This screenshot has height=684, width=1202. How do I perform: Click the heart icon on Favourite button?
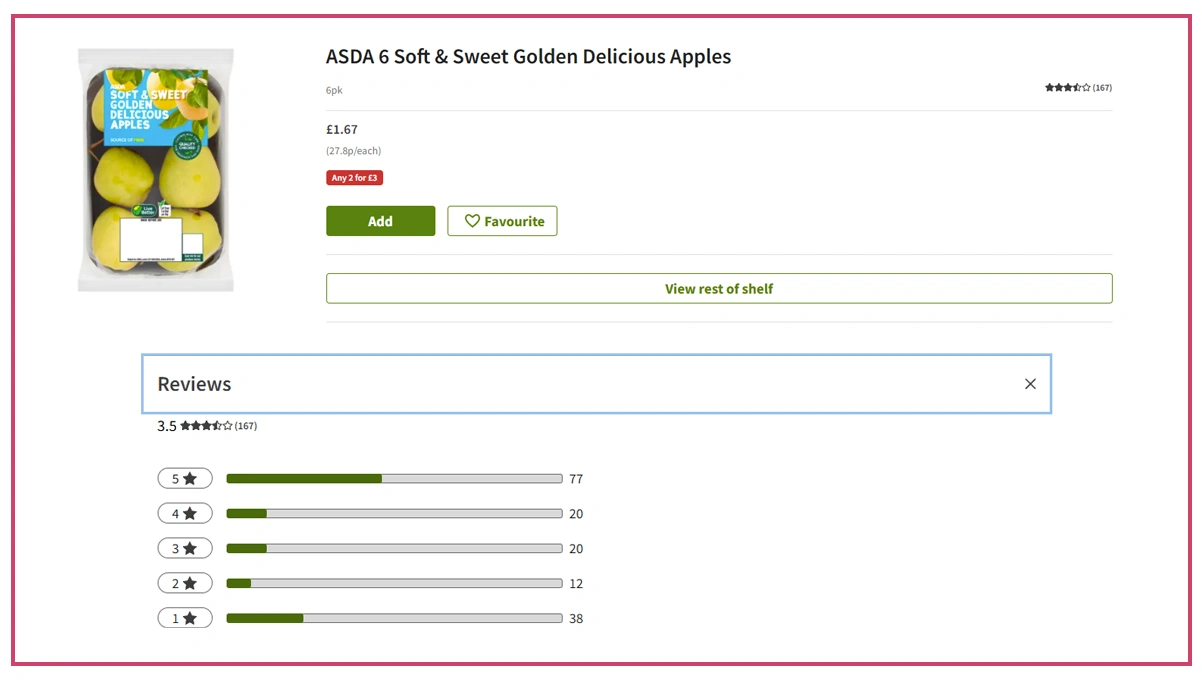(472, 221)
